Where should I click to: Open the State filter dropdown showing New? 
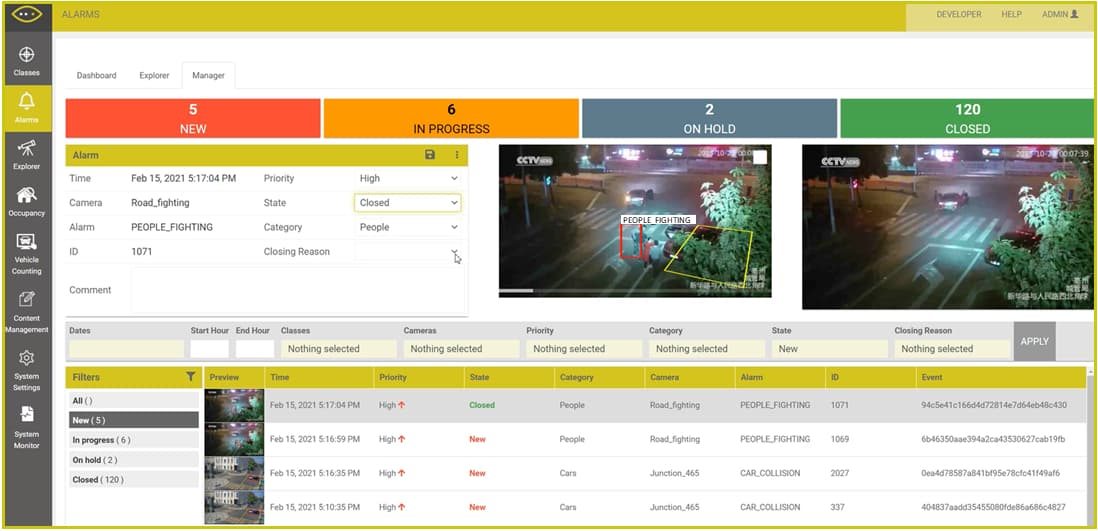(x=830, y=349)
